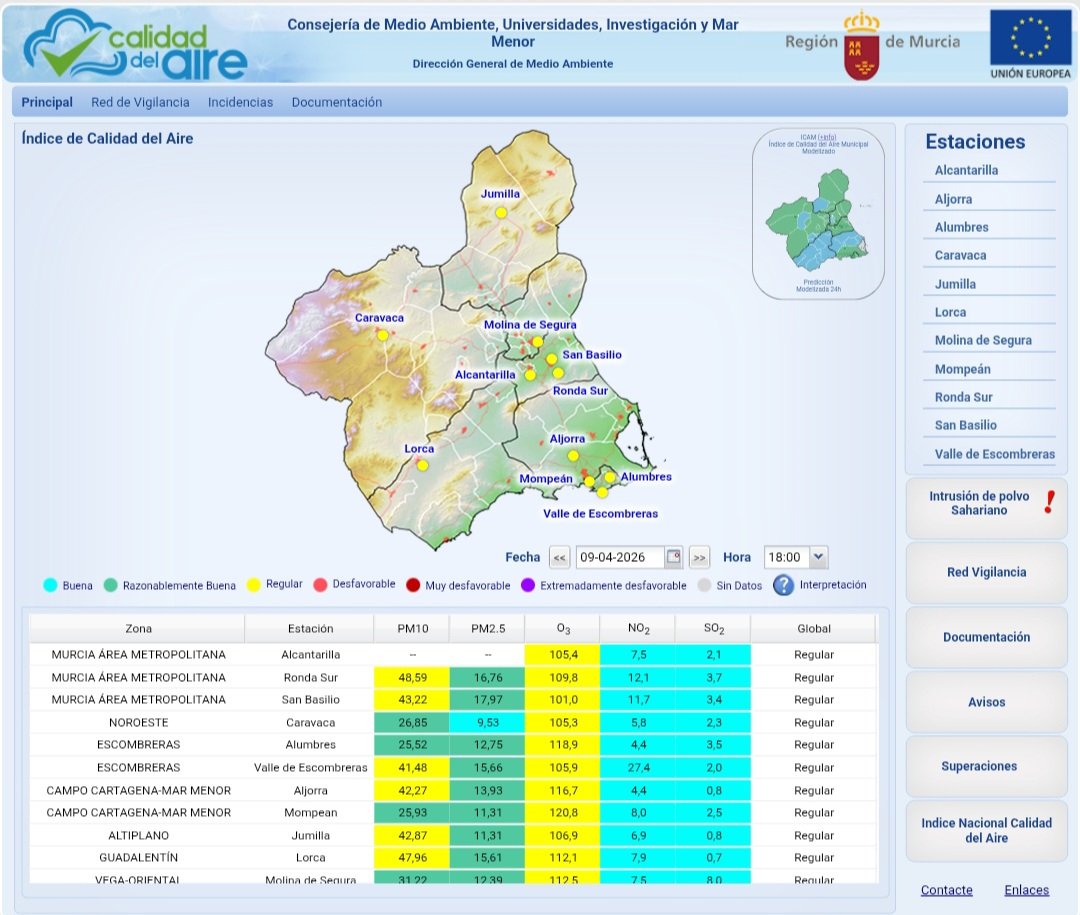This screenshot has width=1080, height=915.
Task: Click the Buena cyan legend swatch
Action: (x=50, y=585)
